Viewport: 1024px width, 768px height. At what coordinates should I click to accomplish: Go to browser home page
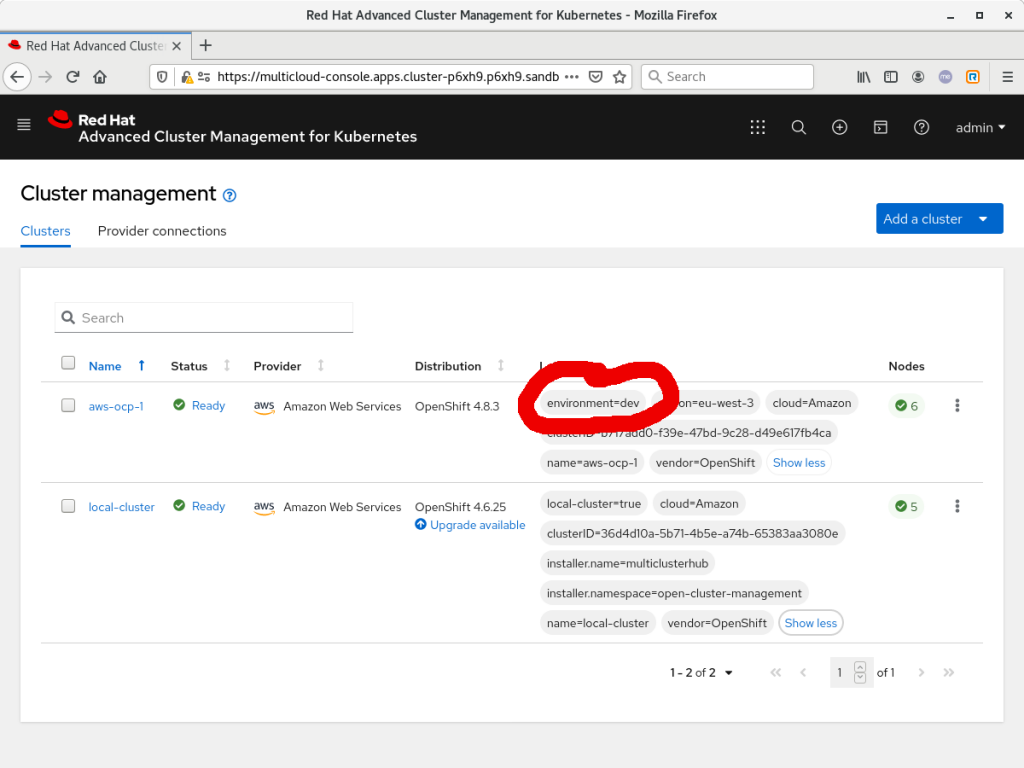point(100,77)
